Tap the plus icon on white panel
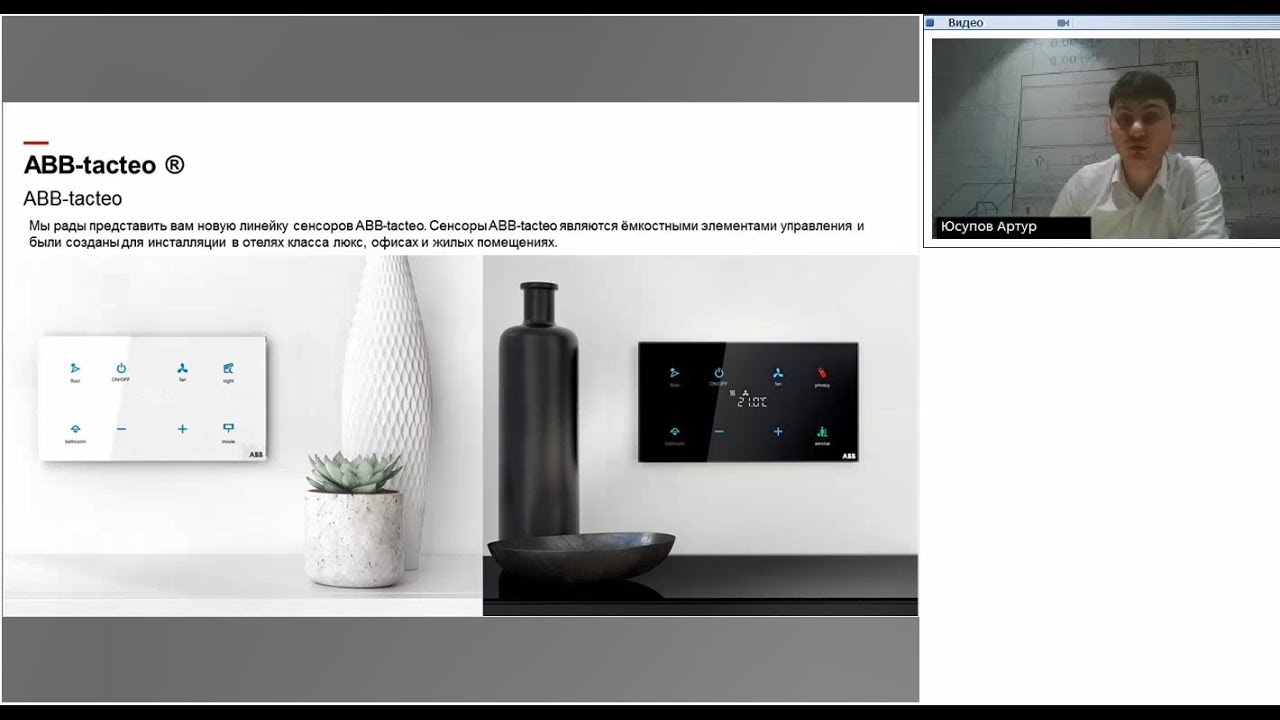 182,429
